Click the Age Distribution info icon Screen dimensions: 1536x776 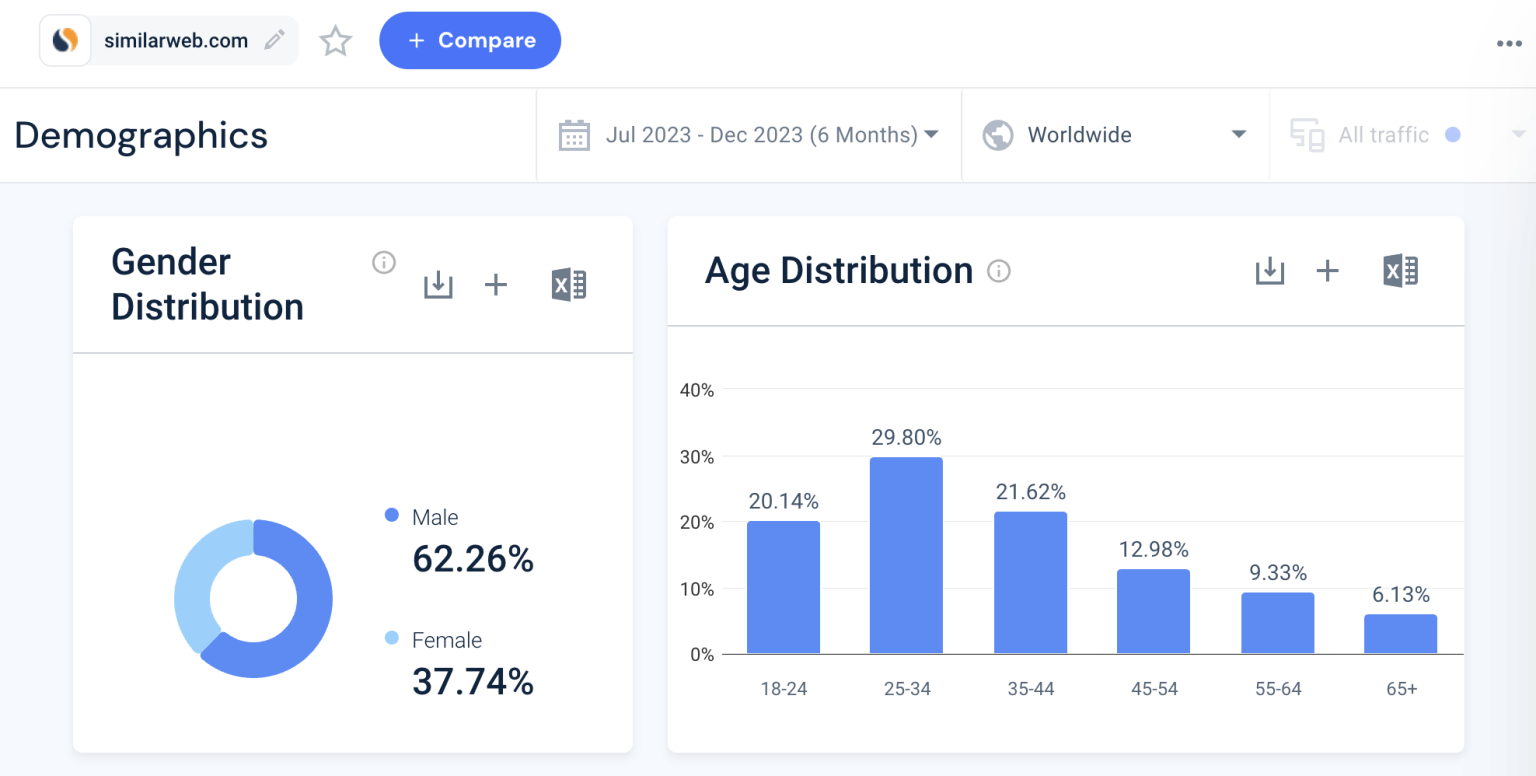pos(998,270)
